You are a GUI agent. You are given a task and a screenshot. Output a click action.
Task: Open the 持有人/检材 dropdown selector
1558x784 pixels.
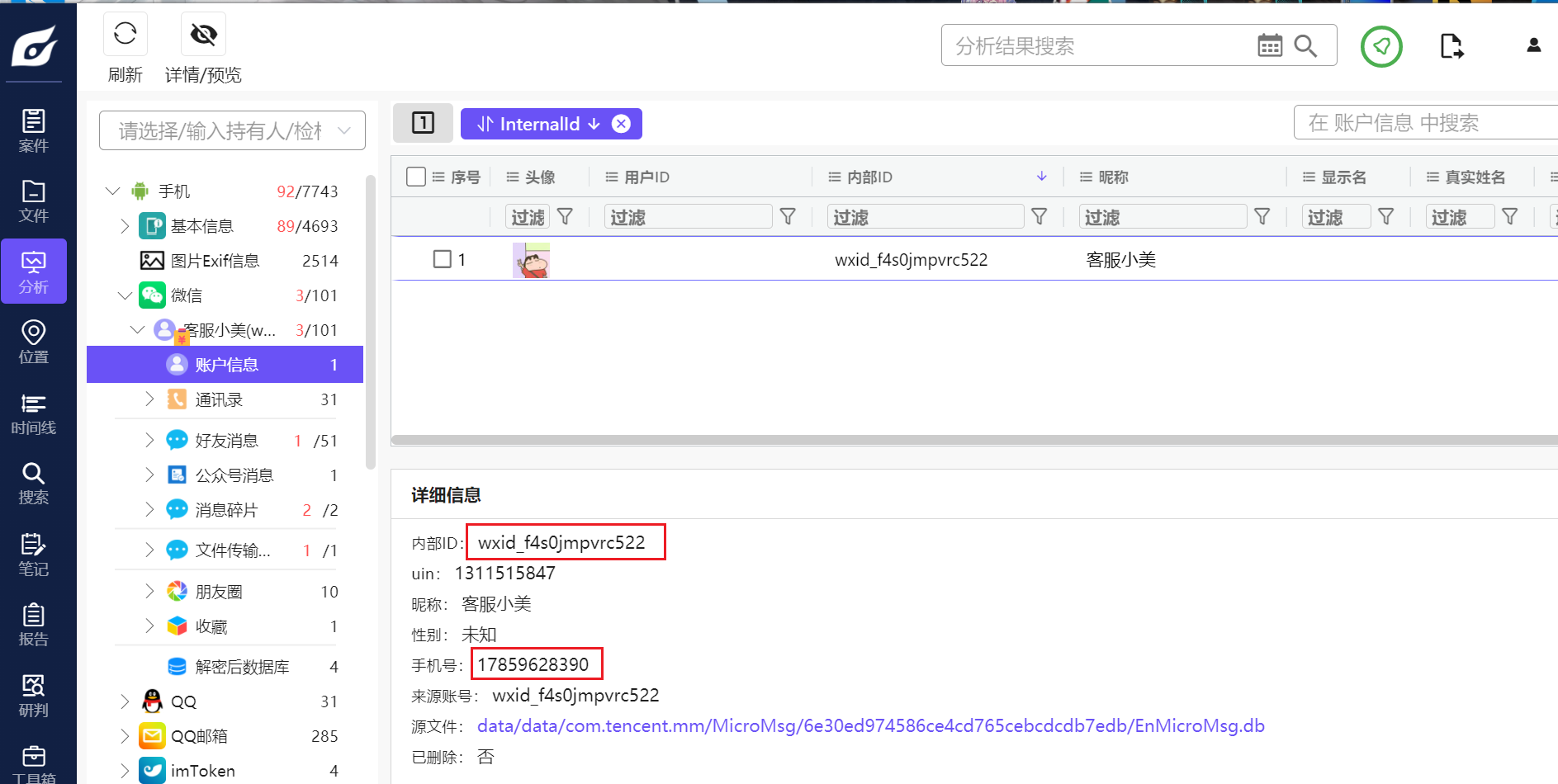232,130
